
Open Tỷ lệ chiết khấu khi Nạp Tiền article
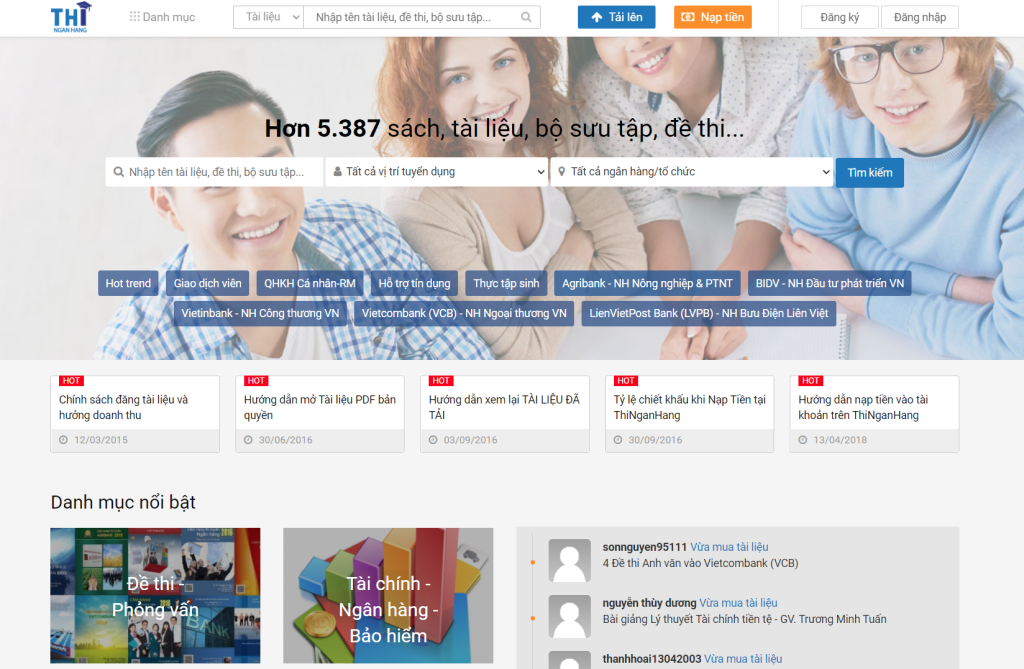click(x=690, y=407)
